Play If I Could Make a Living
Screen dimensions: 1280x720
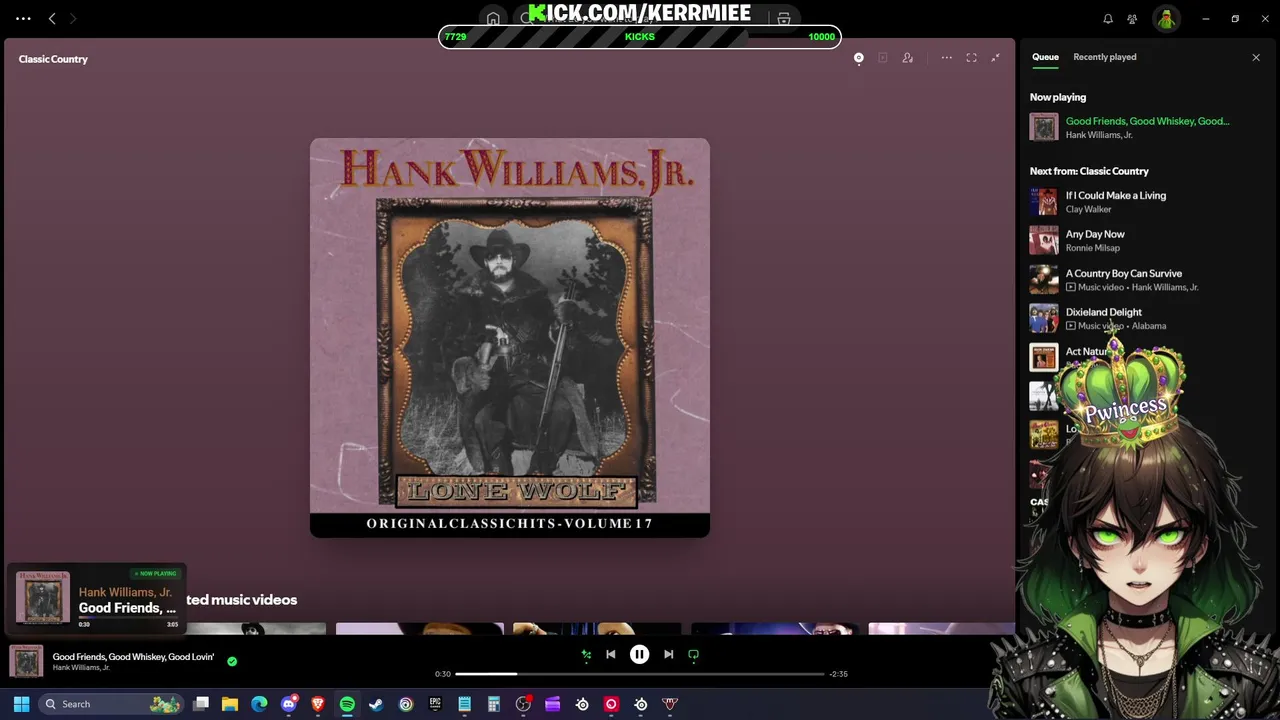pos(1116,196)
